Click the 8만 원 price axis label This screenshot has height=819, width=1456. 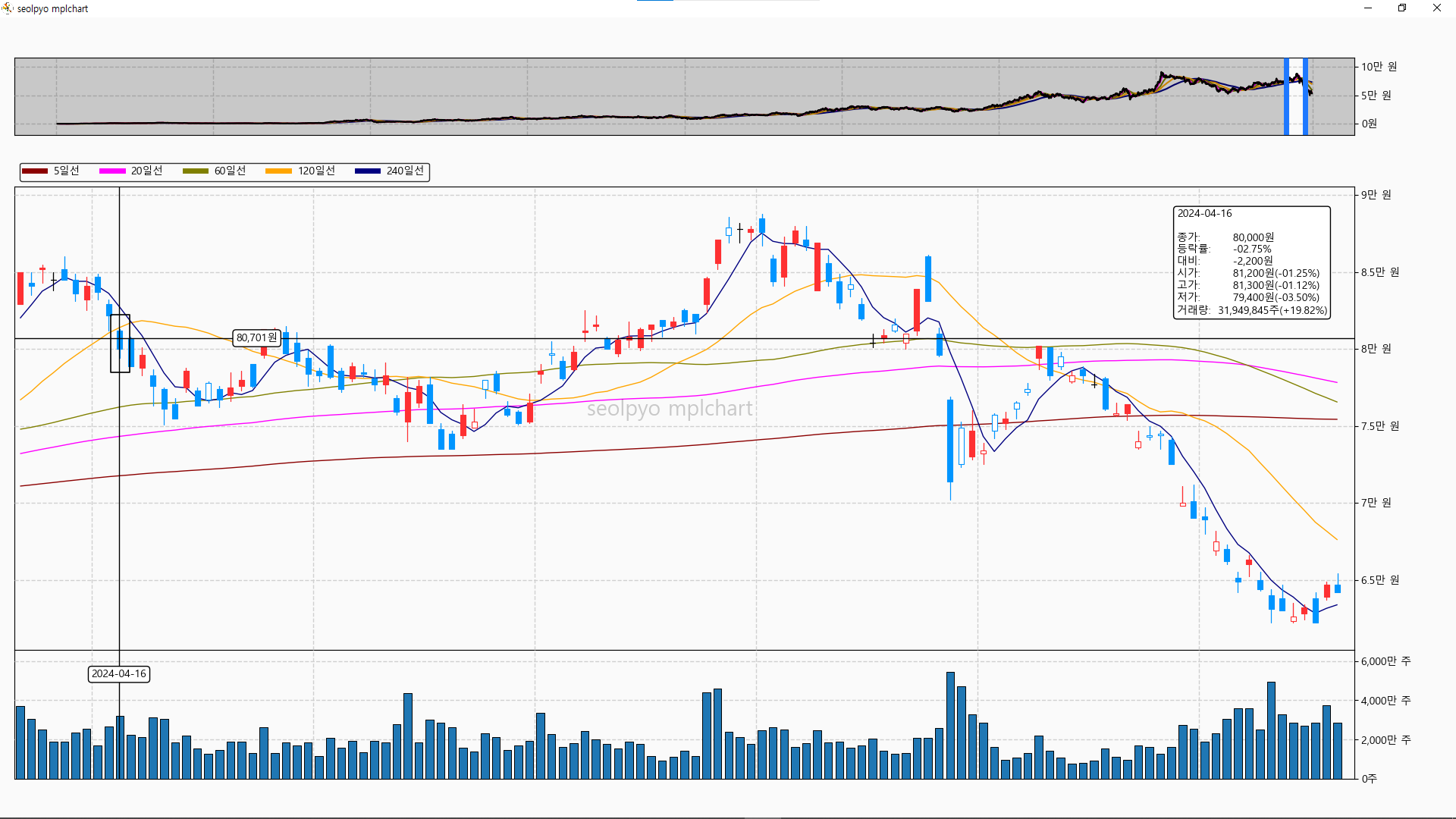pos(1376,349)
